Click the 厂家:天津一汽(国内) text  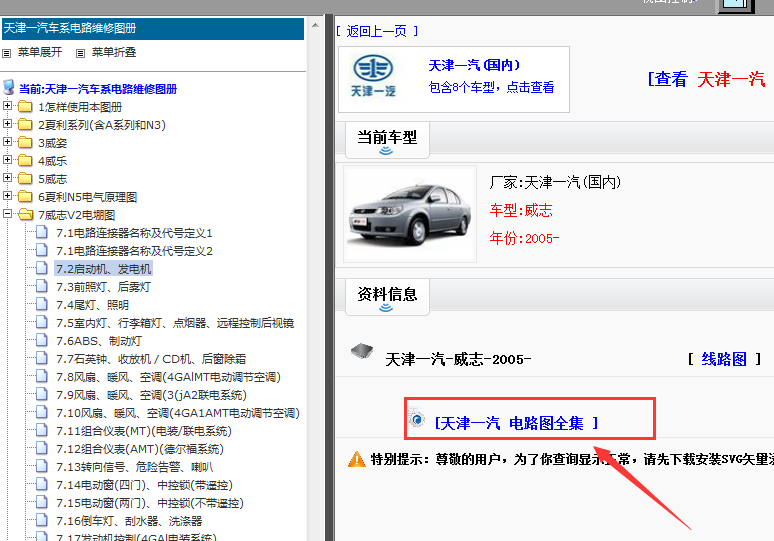point(555,182)
